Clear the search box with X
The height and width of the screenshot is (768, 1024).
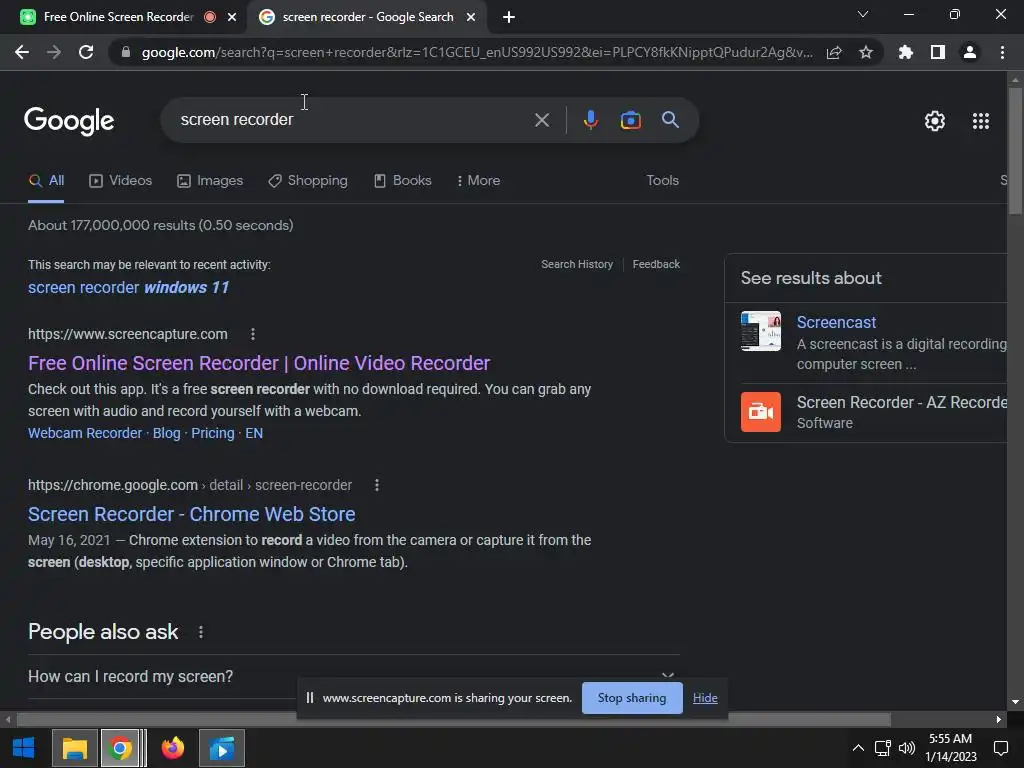coord(541,120)
